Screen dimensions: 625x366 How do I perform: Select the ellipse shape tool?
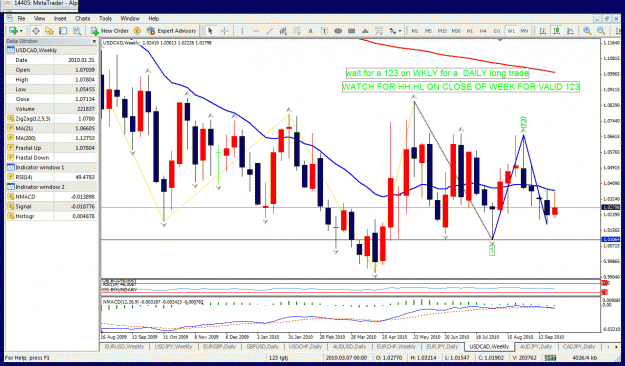[338, 31]
